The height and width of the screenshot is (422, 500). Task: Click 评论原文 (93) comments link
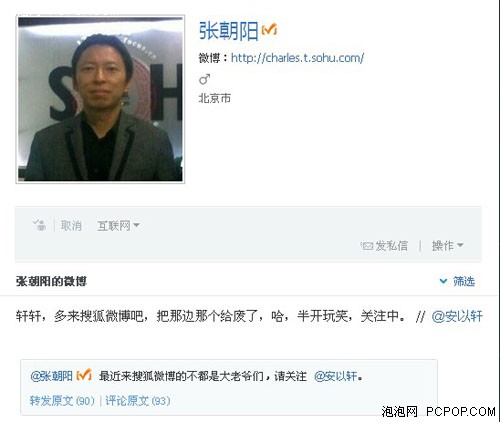[x=138, y=400]
